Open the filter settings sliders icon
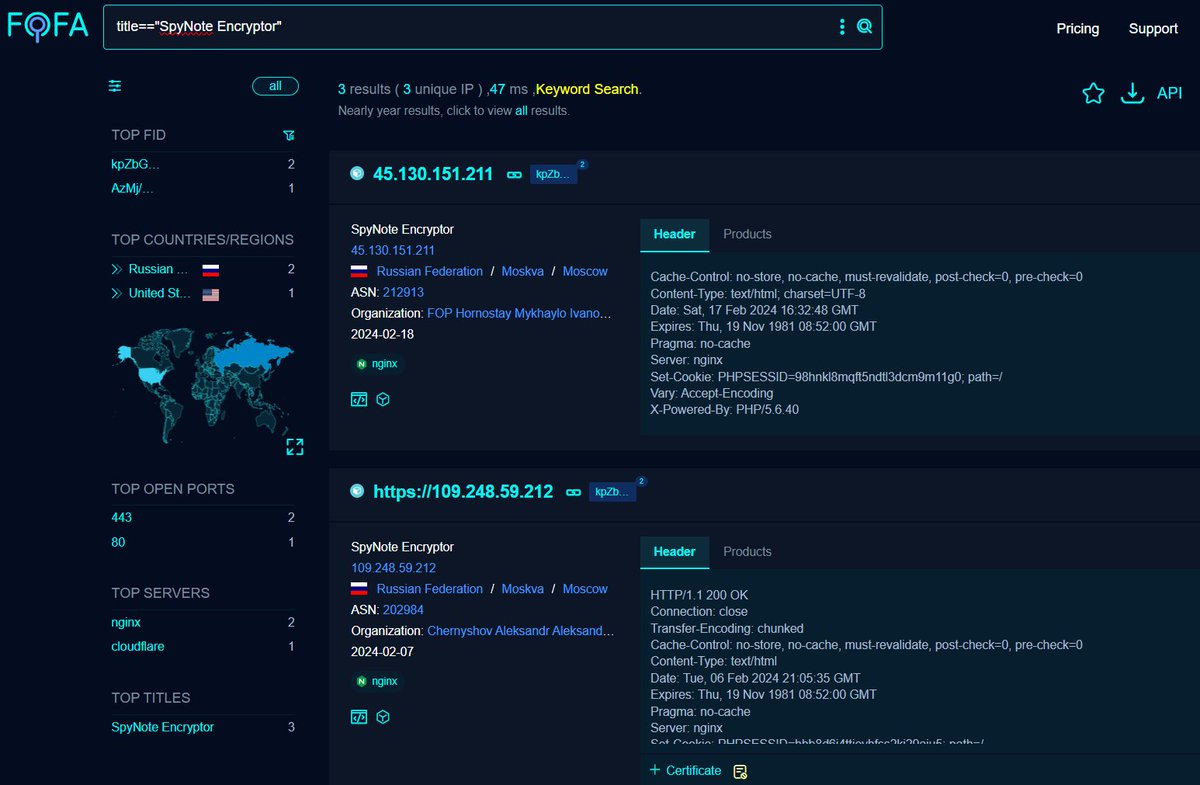 pyautogui.click(x=115, y=86)
